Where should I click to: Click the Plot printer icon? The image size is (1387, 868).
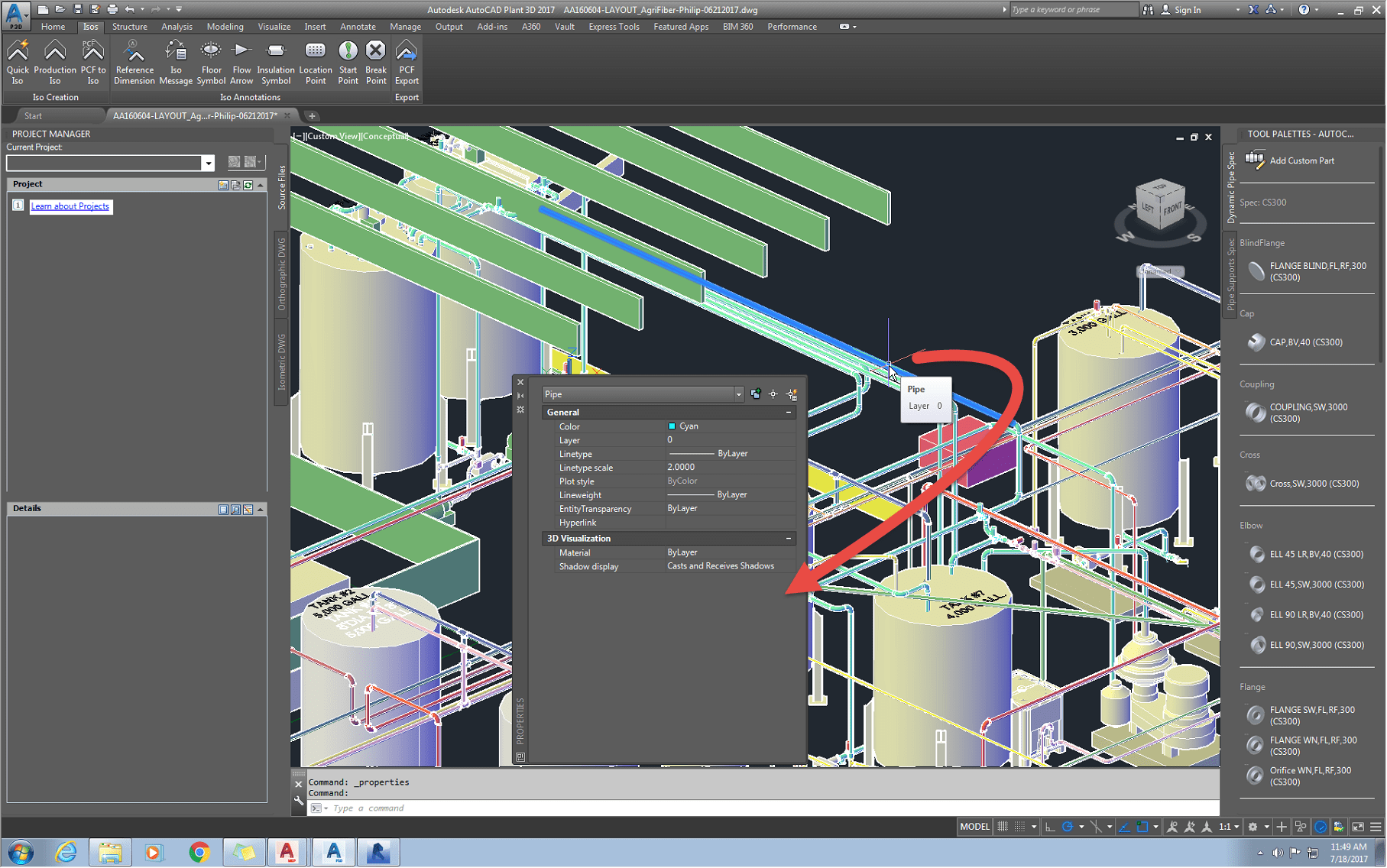(x=112, y=9)
